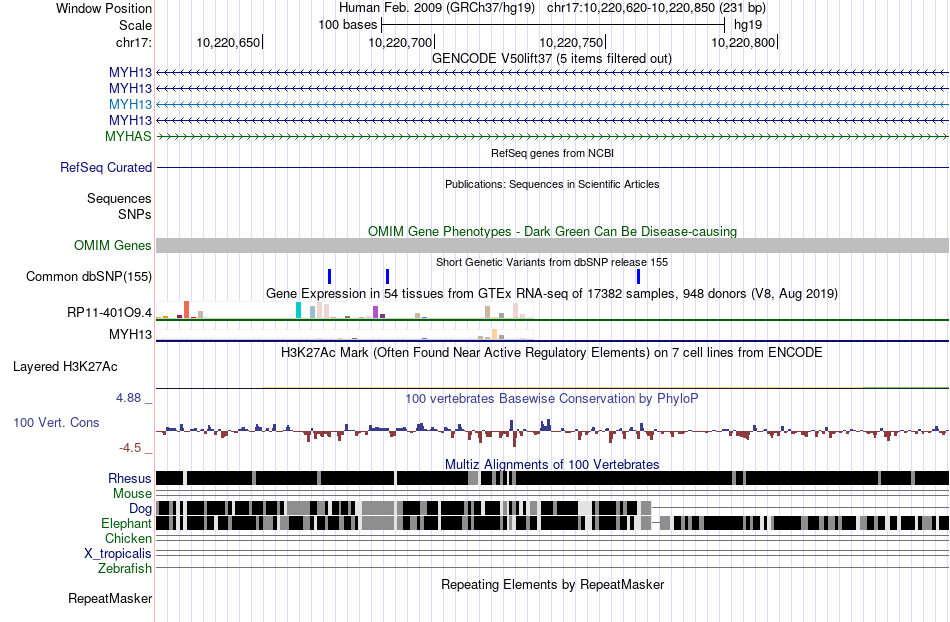Click the Rhesus alignment row label

click(x=130, y=478)
